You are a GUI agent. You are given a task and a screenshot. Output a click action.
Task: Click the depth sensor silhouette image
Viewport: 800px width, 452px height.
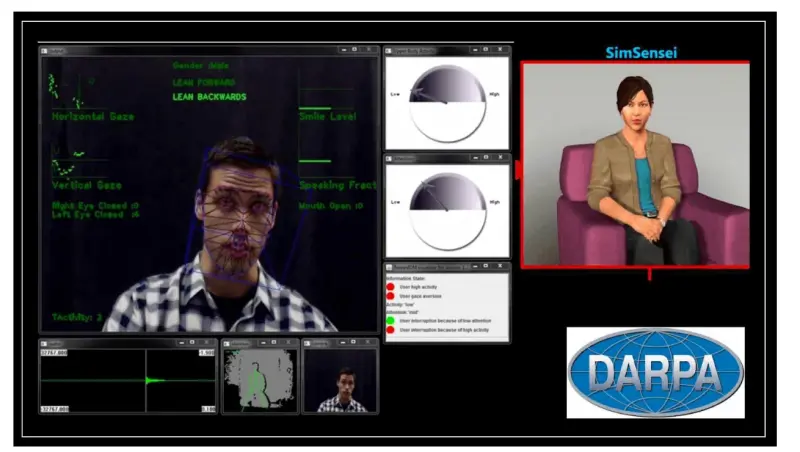(x=260, y=380)
